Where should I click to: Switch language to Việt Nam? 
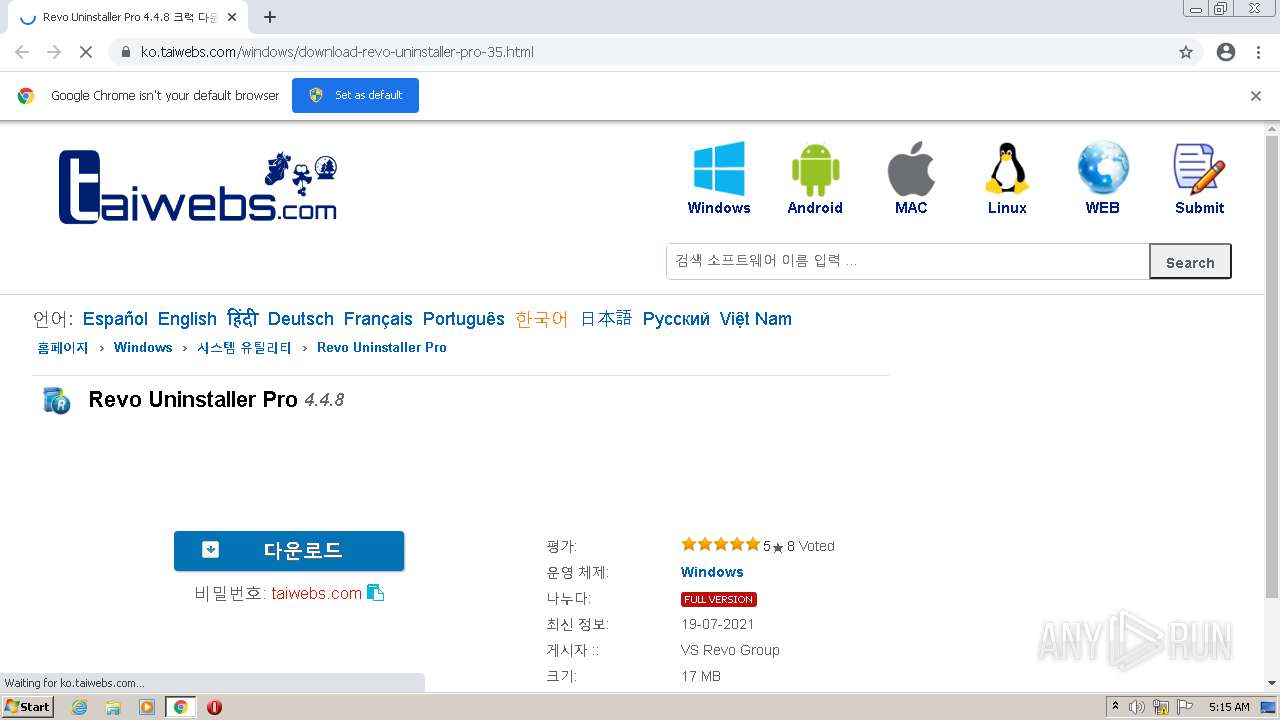pos(756,319)
